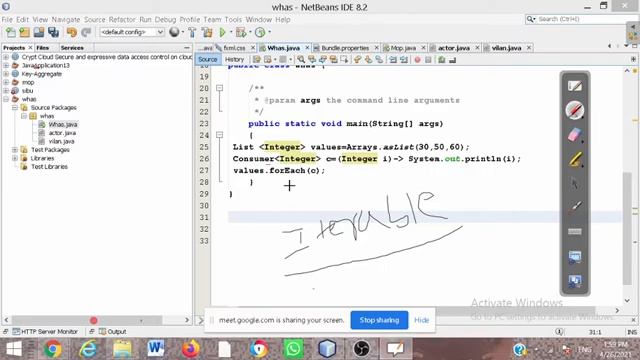Screen dimensions: 640x360
Task: Expand the Key-Aggregate project node
Action: 6,74
